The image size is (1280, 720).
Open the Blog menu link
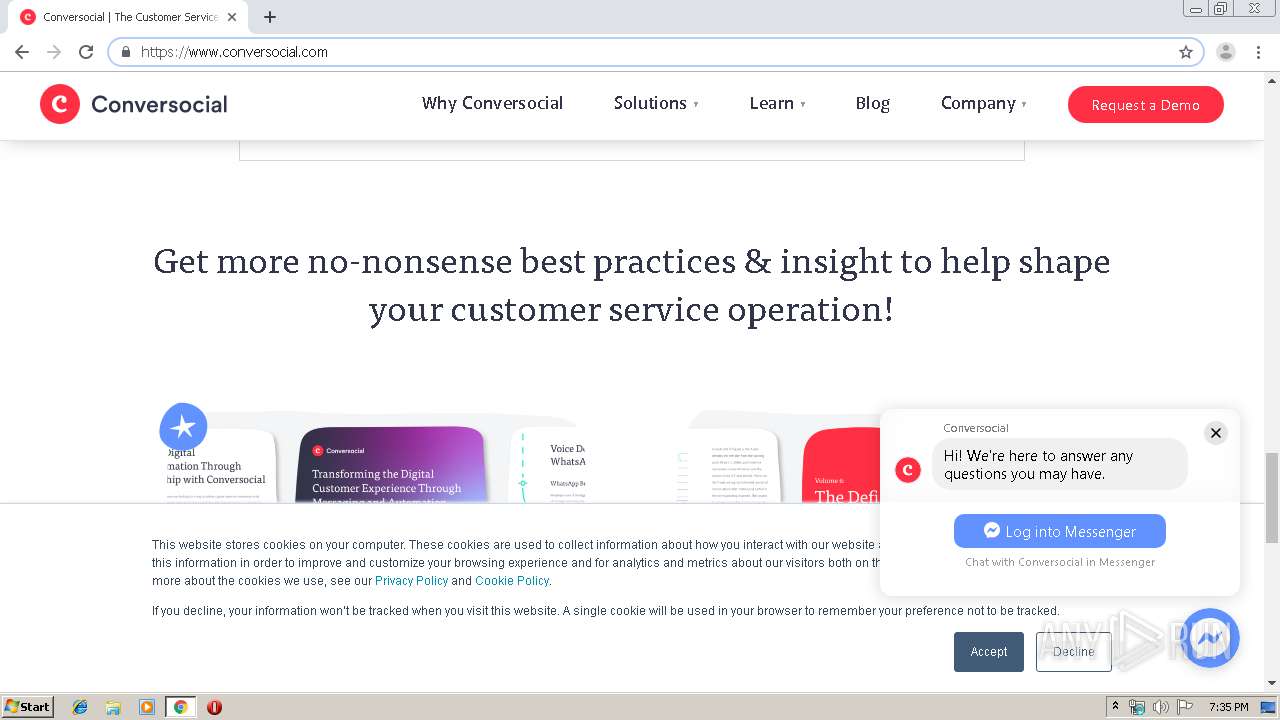(x=872, y=103)
